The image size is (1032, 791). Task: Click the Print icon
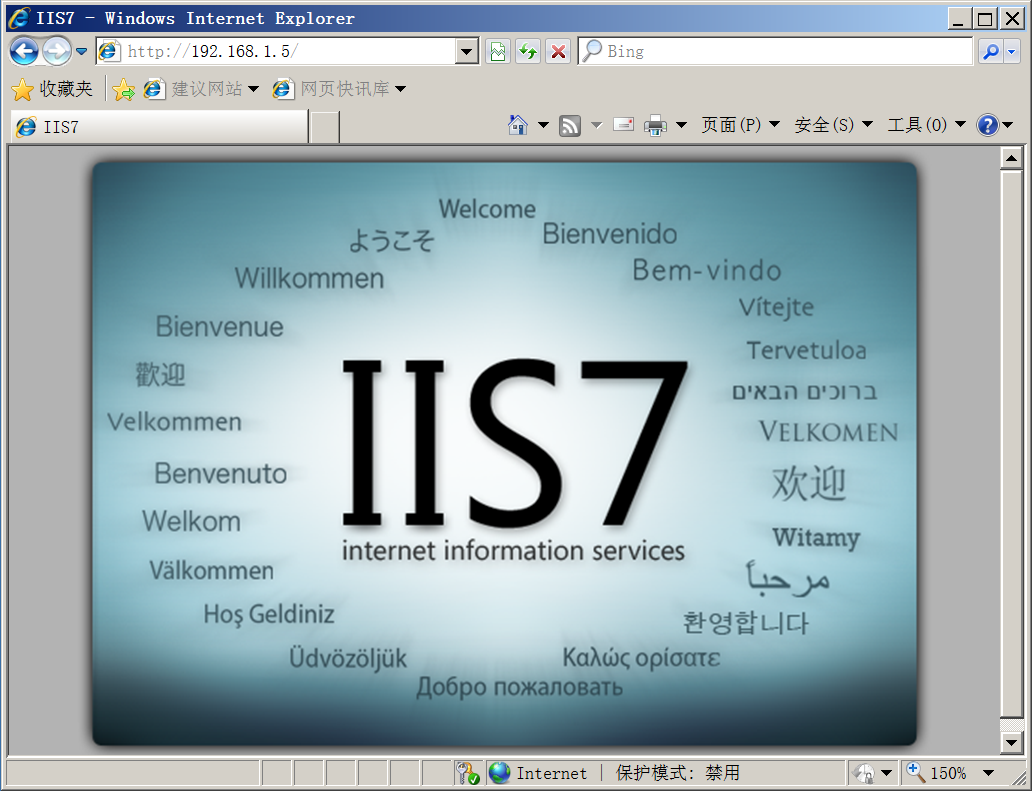[x=655, y=125]
